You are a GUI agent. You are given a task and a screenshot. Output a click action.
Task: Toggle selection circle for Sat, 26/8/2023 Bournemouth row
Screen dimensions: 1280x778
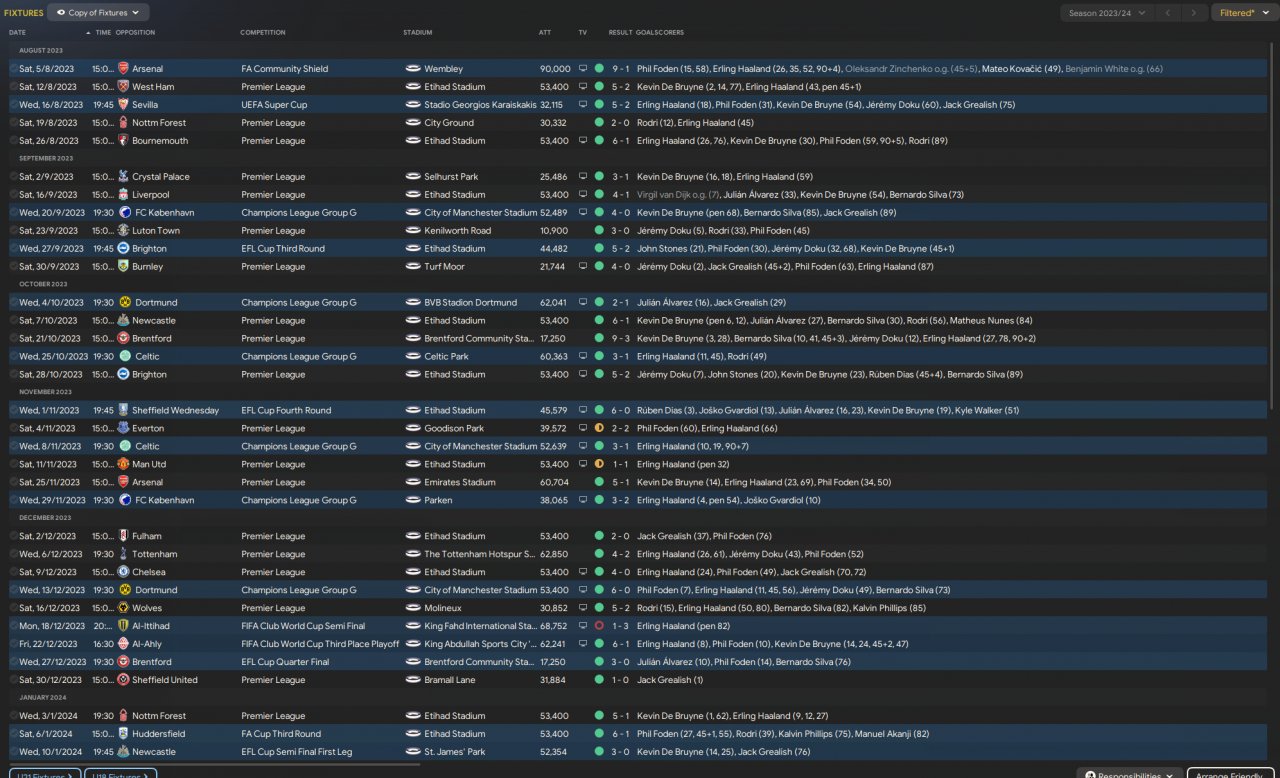14,141
